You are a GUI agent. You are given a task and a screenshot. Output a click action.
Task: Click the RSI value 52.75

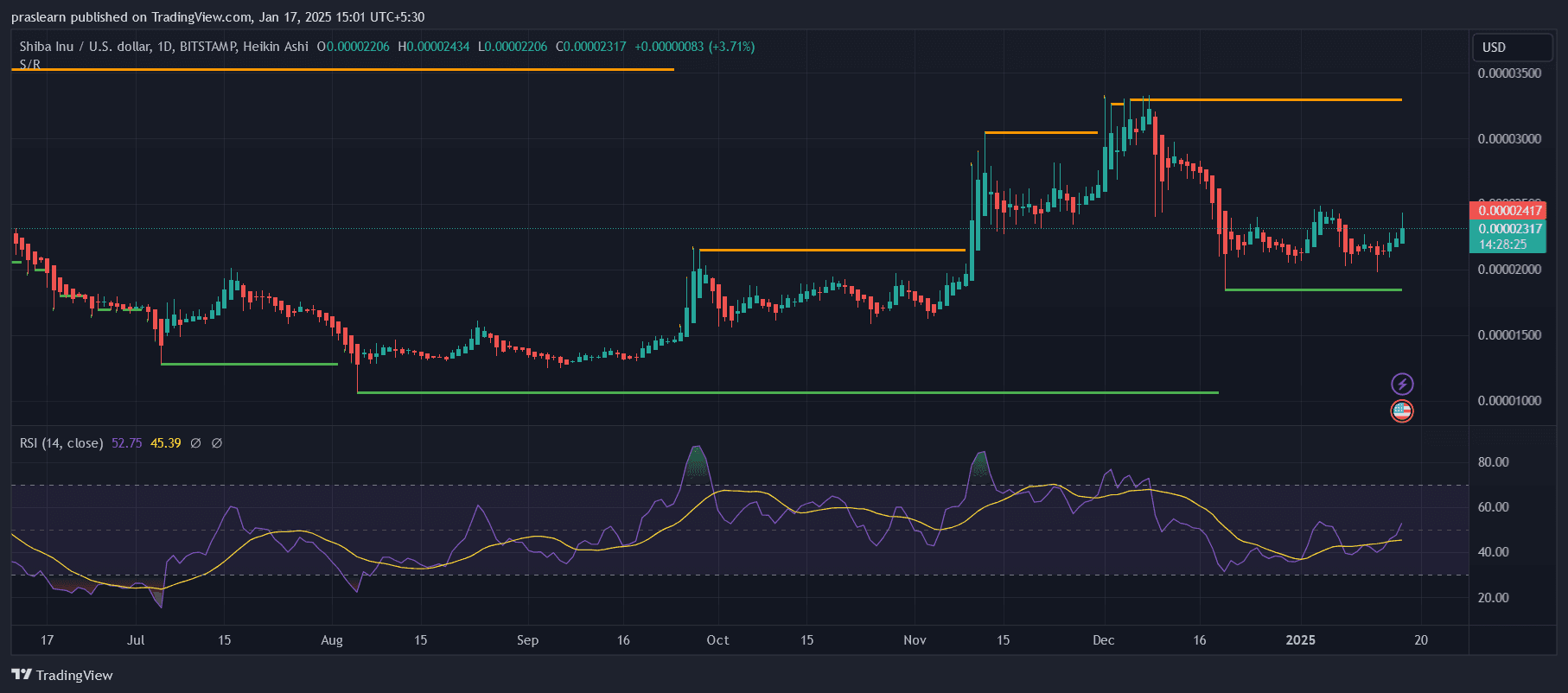126,443
